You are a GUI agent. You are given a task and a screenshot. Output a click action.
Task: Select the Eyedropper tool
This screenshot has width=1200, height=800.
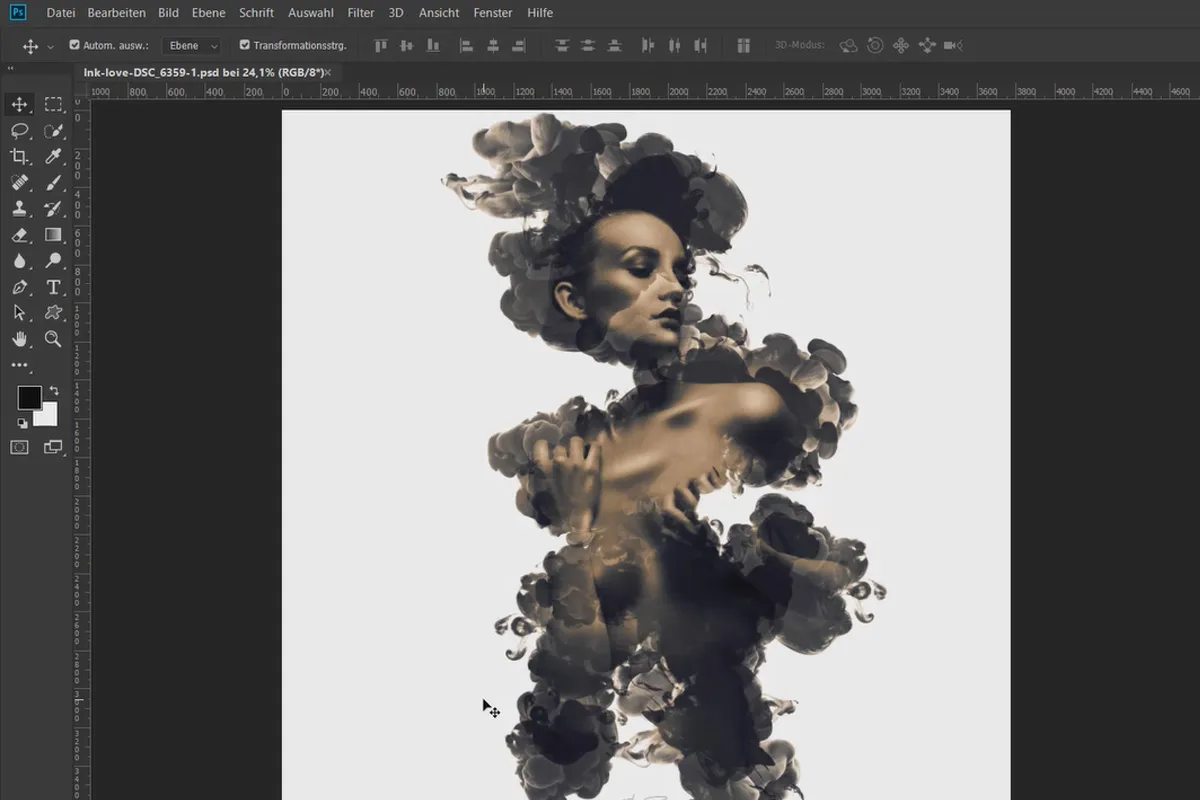point(53,156)
